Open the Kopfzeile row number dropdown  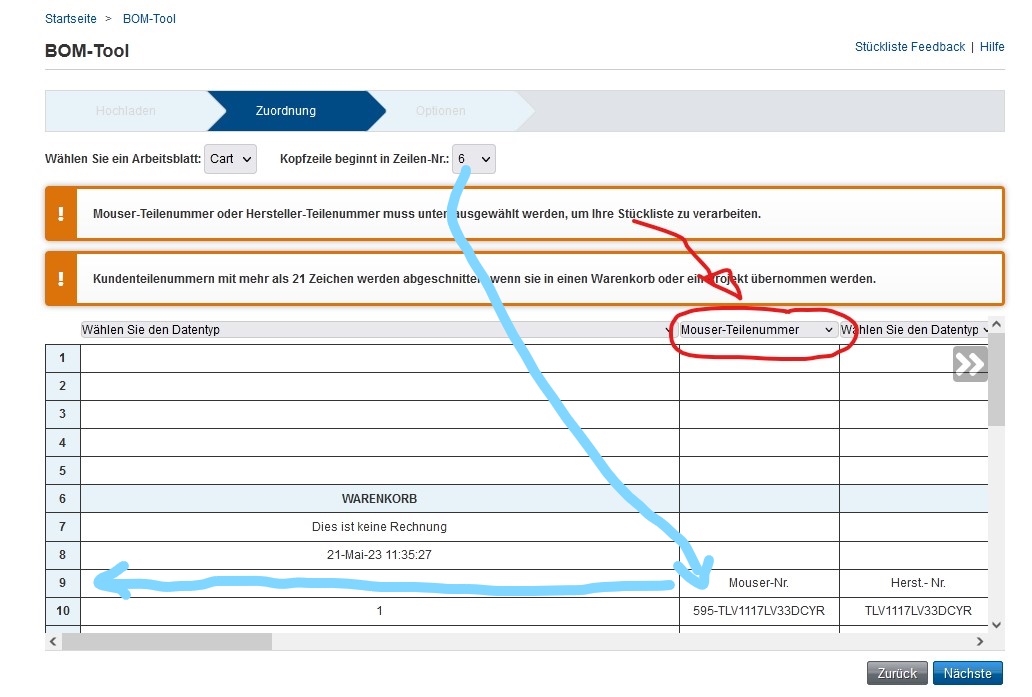click(x=474, y=159)
